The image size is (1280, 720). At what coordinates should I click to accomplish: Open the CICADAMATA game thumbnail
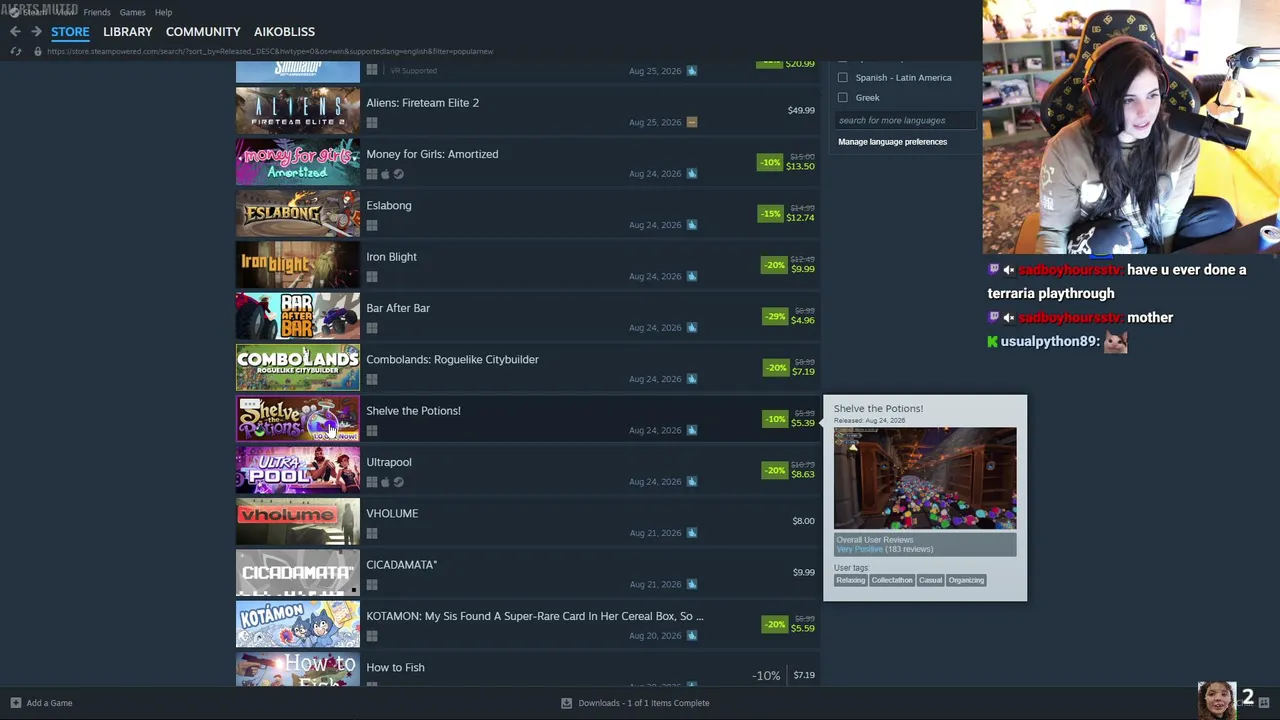297,573
